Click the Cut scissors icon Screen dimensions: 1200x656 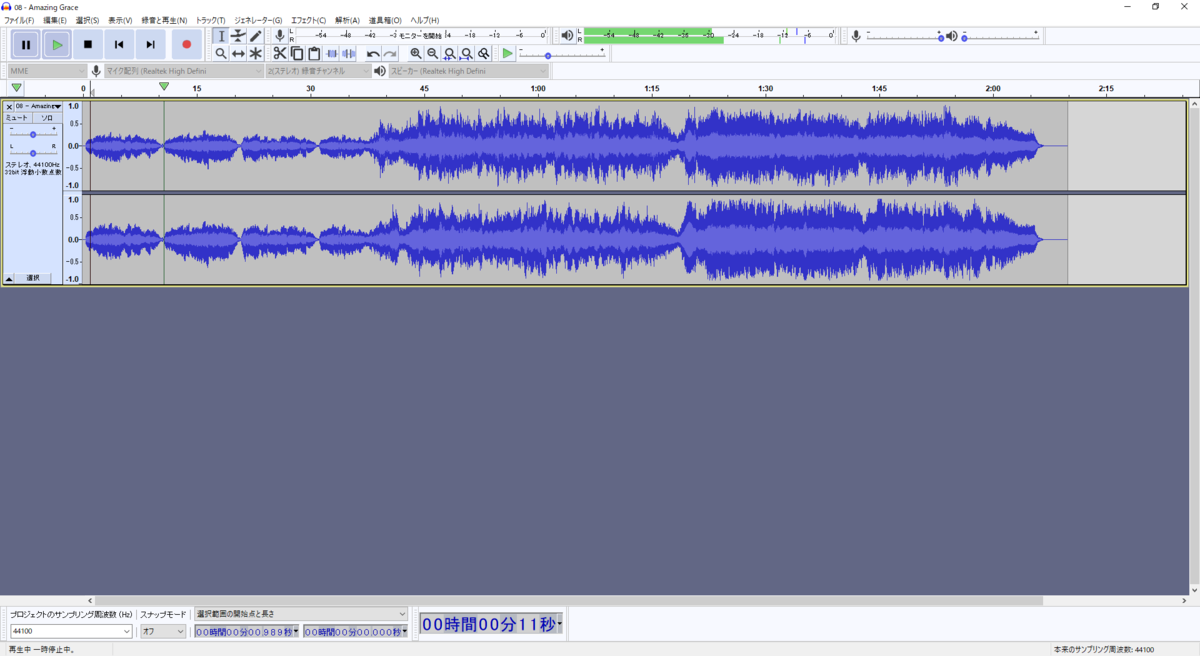tap(280, 53)
